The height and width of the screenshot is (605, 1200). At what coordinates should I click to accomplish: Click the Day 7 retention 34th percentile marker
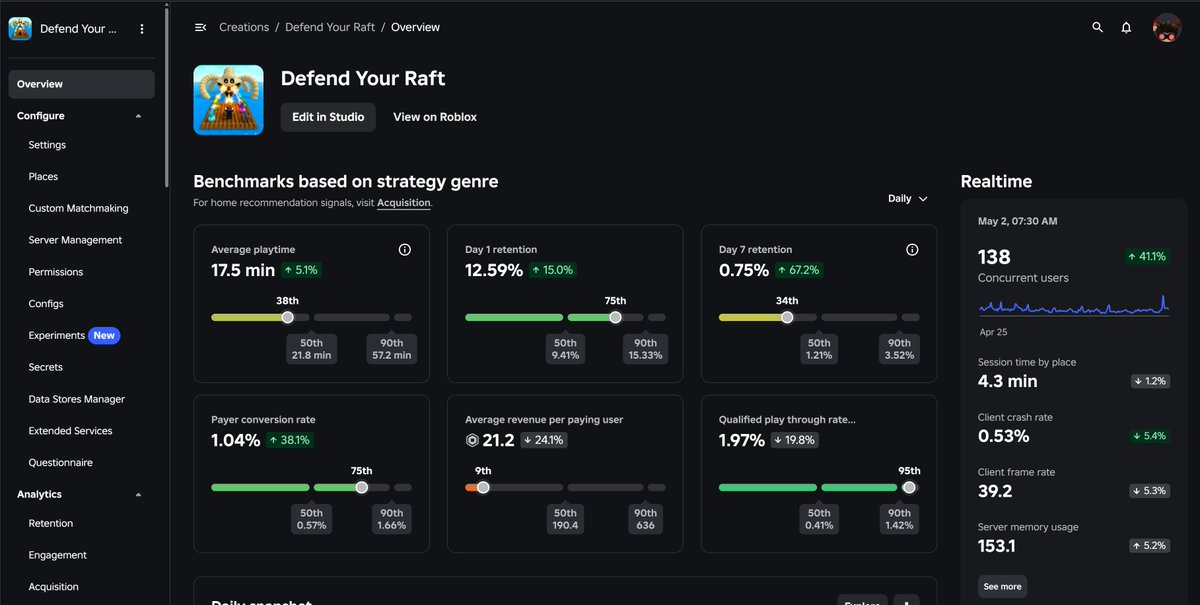click(x=787, y=317)
